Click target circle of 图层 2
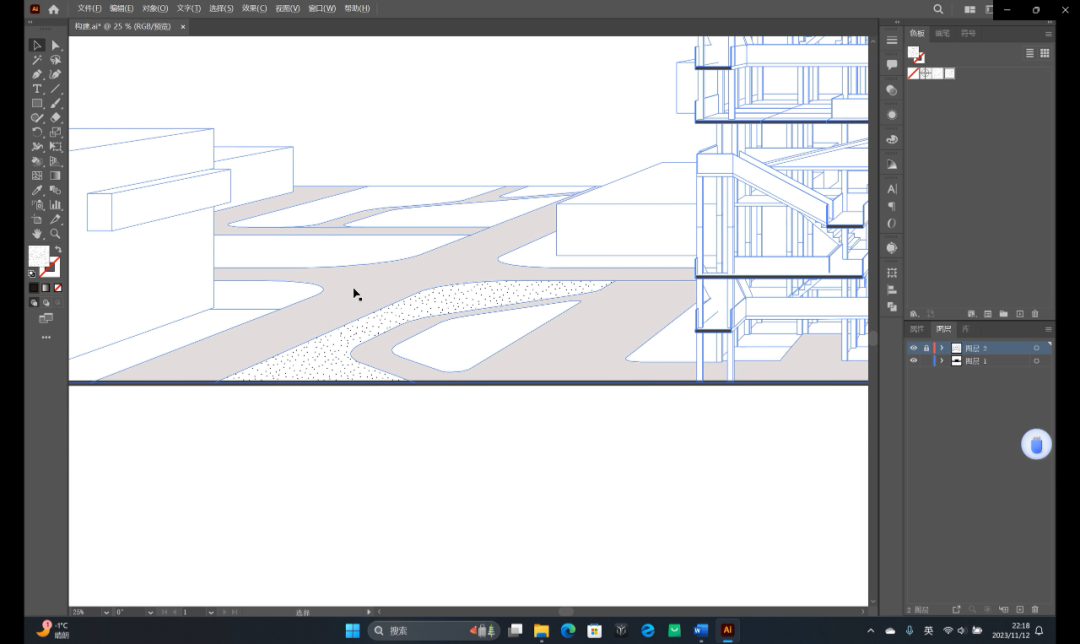 (1036, 348)
